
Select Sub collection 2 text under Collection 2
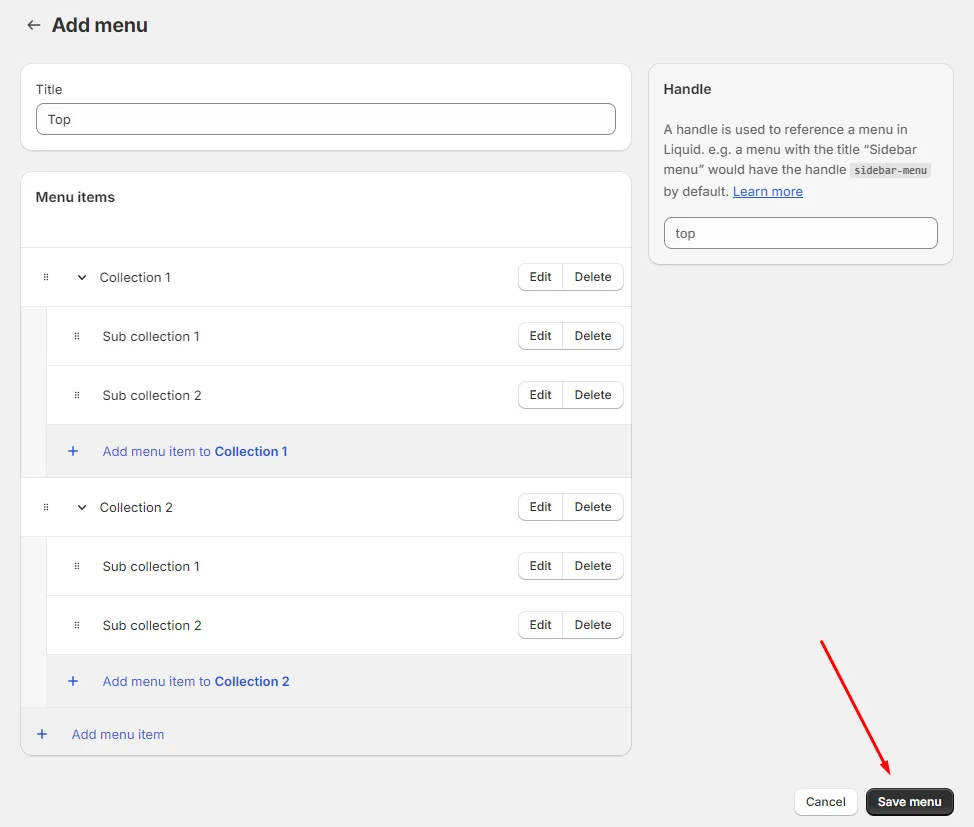152,625
